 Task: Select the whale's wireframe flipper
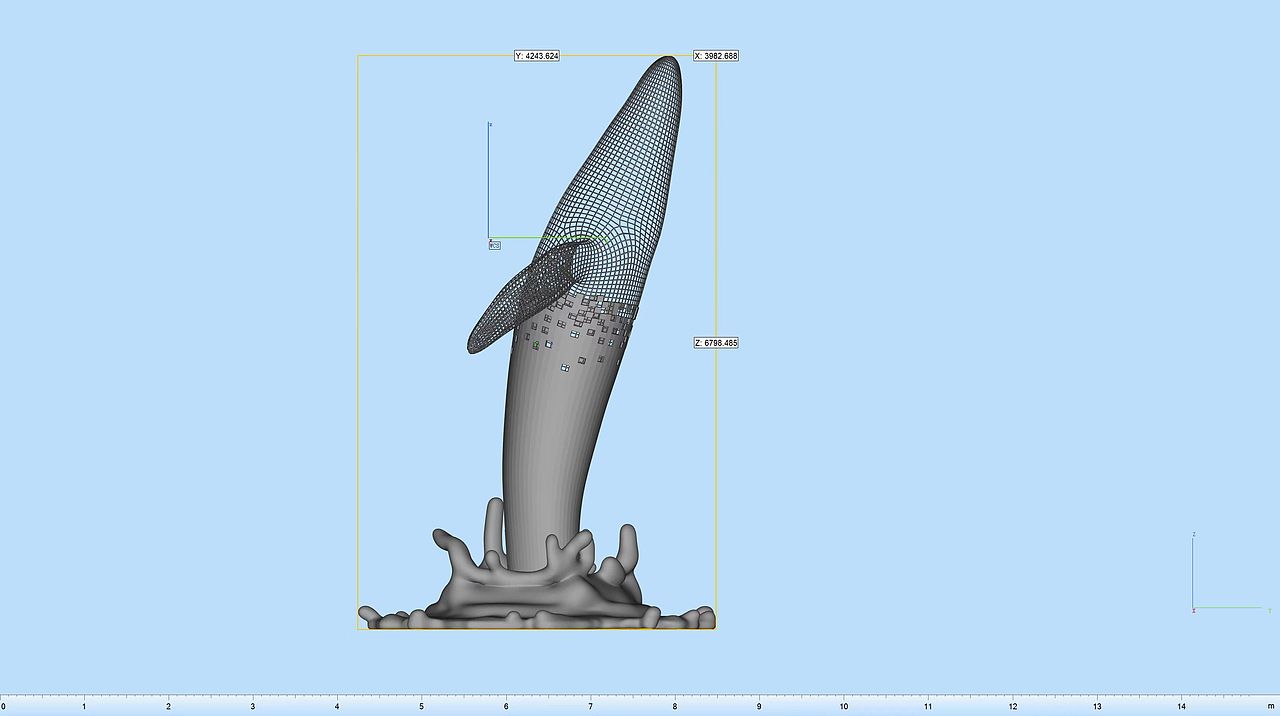click(525, 297)
